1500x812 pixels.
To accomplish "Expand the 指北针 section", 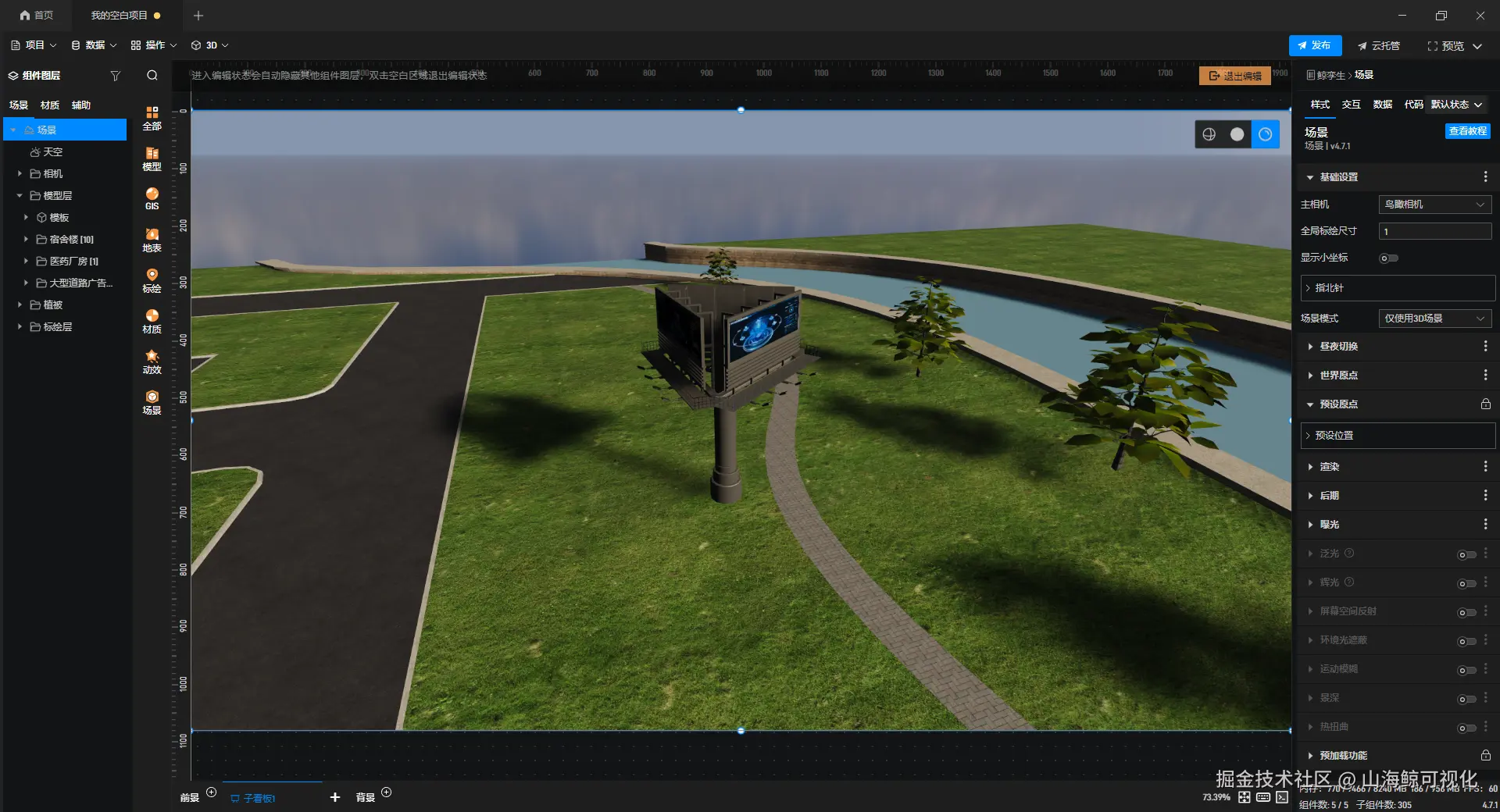I will (1398, 288).
